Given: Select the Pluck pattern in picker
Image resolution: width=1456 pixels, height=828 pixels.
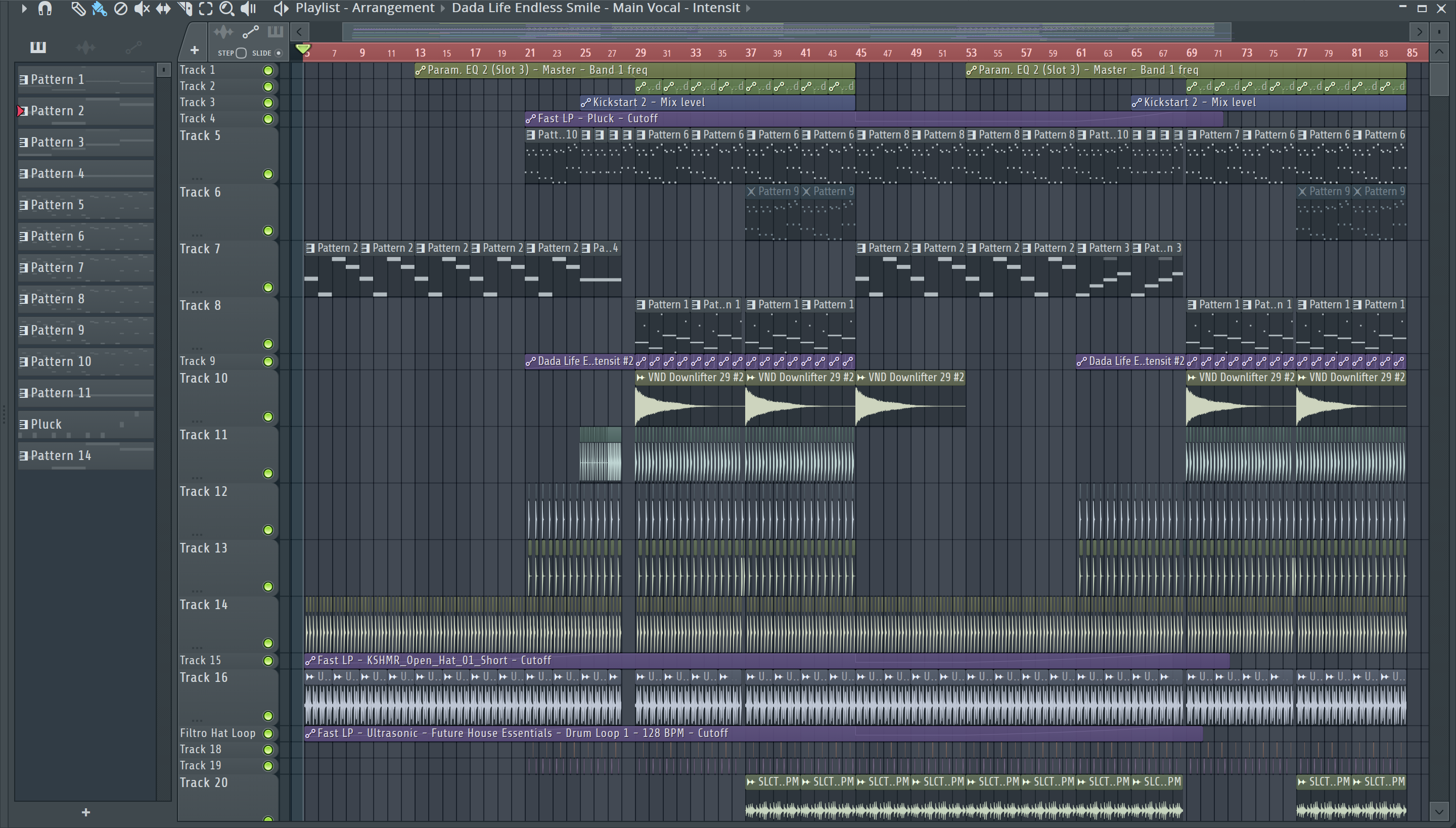Looking at the screenshot, I should (85, 425).
